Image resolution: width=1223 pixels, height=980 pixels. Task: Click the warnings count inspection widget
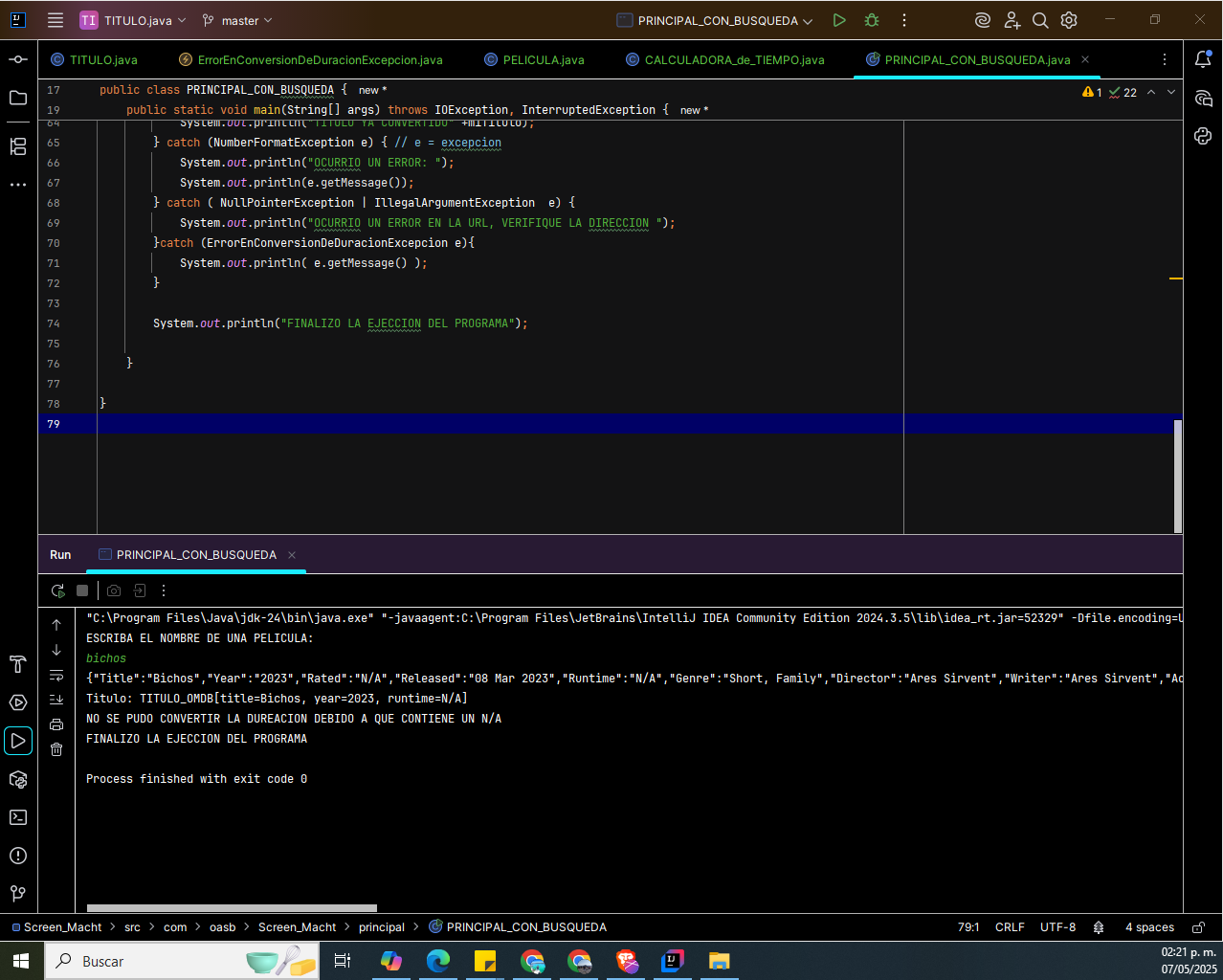pyautogui.click(x=1092, y=92)
